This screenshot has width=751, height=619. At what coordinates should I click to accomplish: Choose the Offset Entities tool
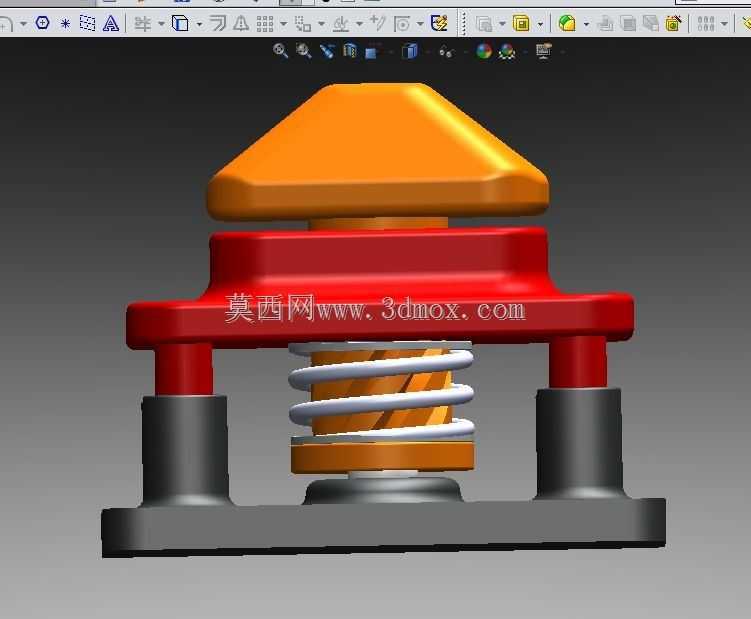(218, 23)
